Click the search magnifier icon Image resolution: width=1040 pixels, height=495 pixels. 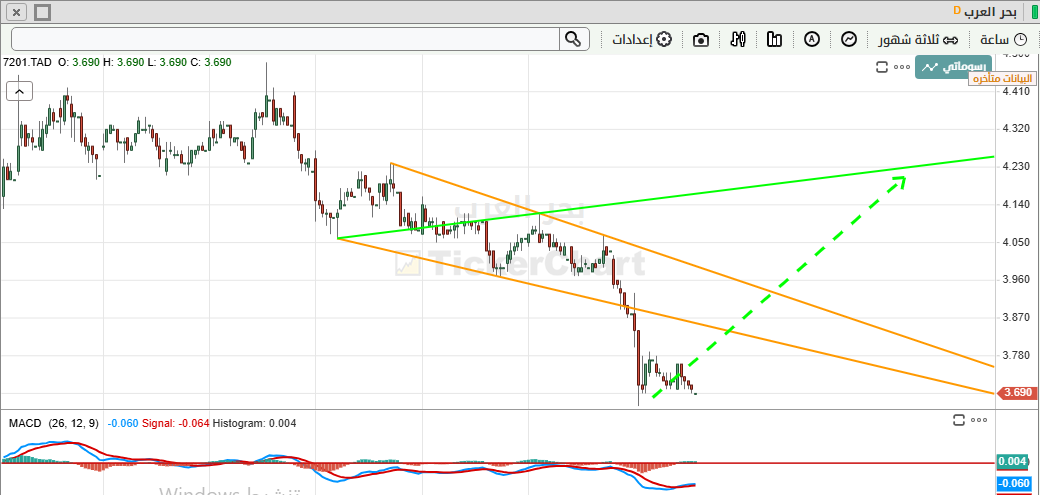click(x=573, y=39)
